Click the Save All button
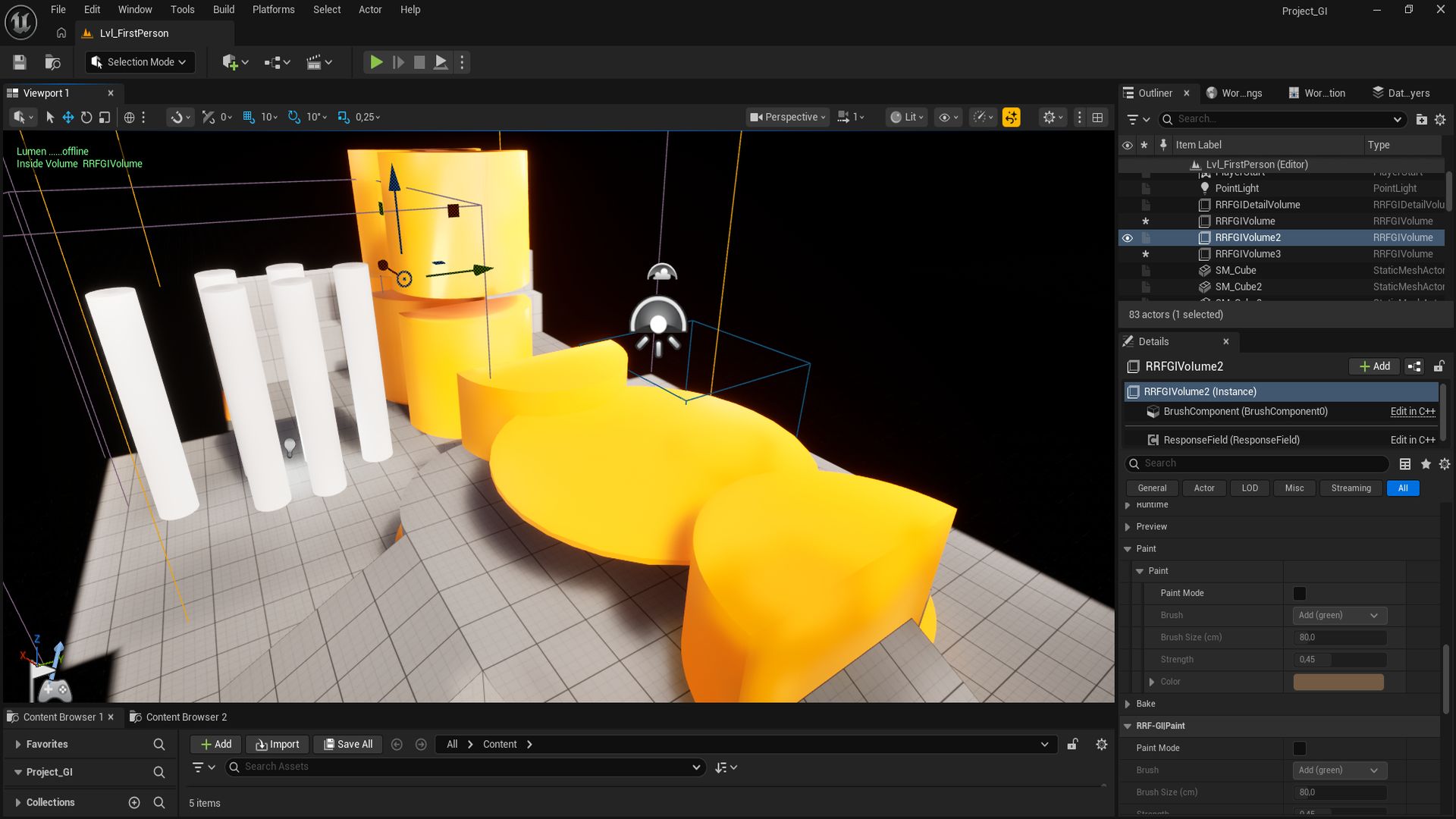The height and width of the screenshot is (819, 1456). pyautogui.click(x=348, y=745)
